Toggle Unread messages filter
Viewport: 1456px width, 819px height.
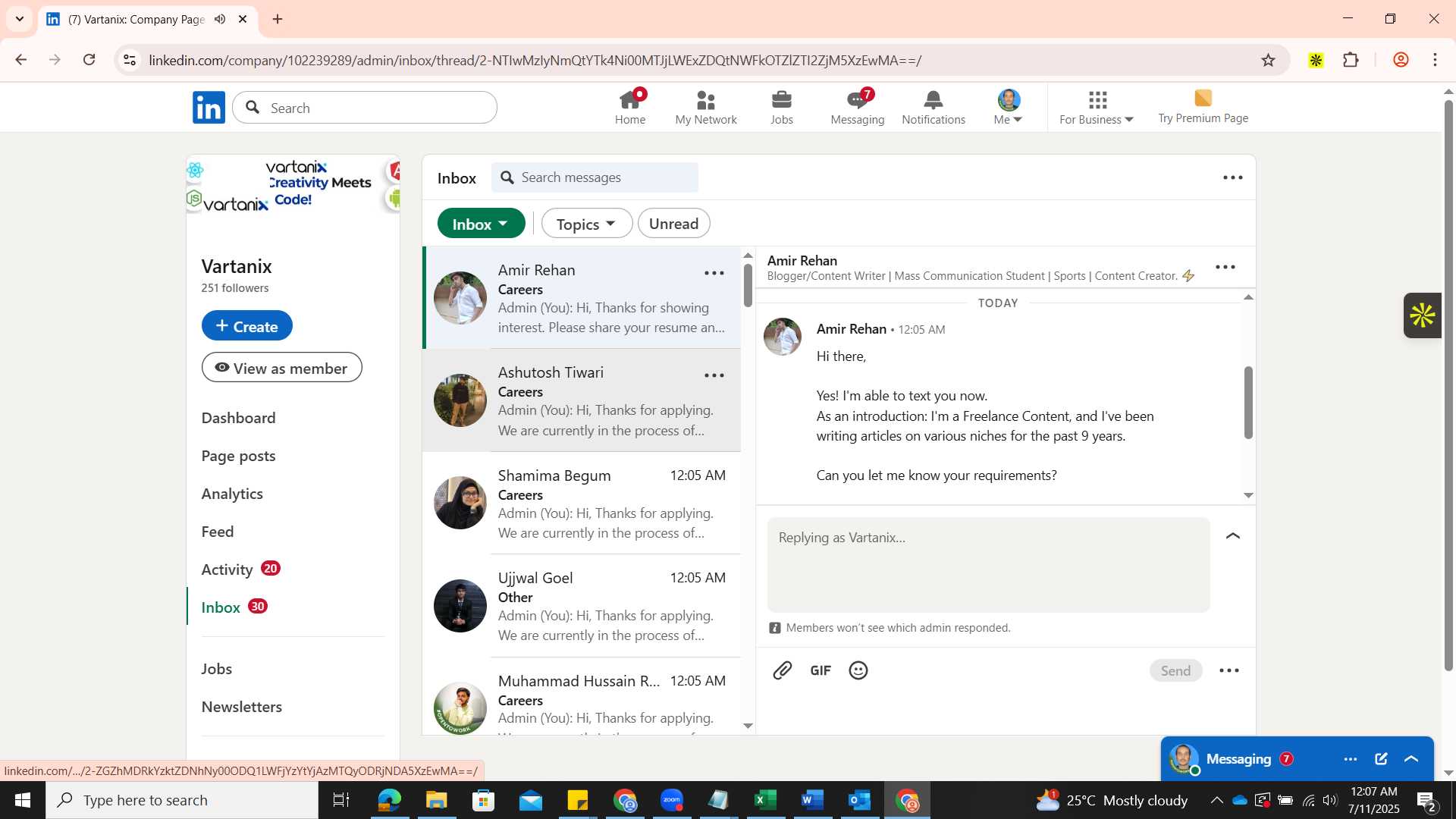coord(673,224)
